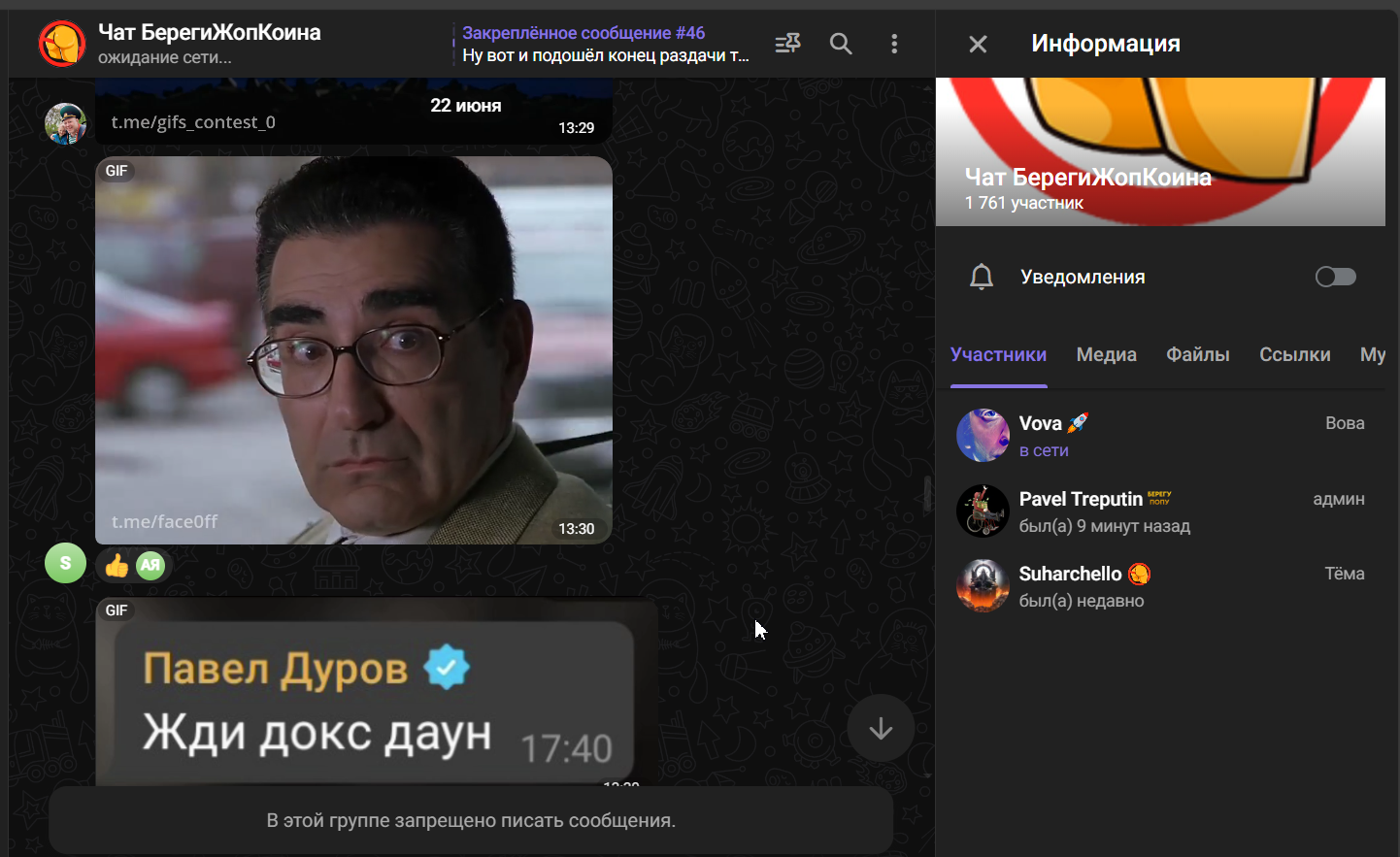Open the Ссылки tab
Viewport: 1400px width, 857px height.
coord(1294,355)
